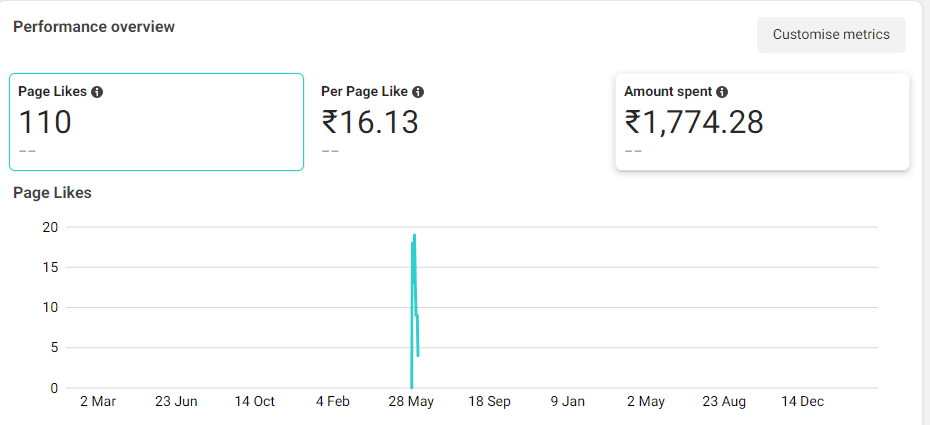Open the Per Page Like info tooltip icon
Viewport: 930px width, 425px height.
(418, 91)
